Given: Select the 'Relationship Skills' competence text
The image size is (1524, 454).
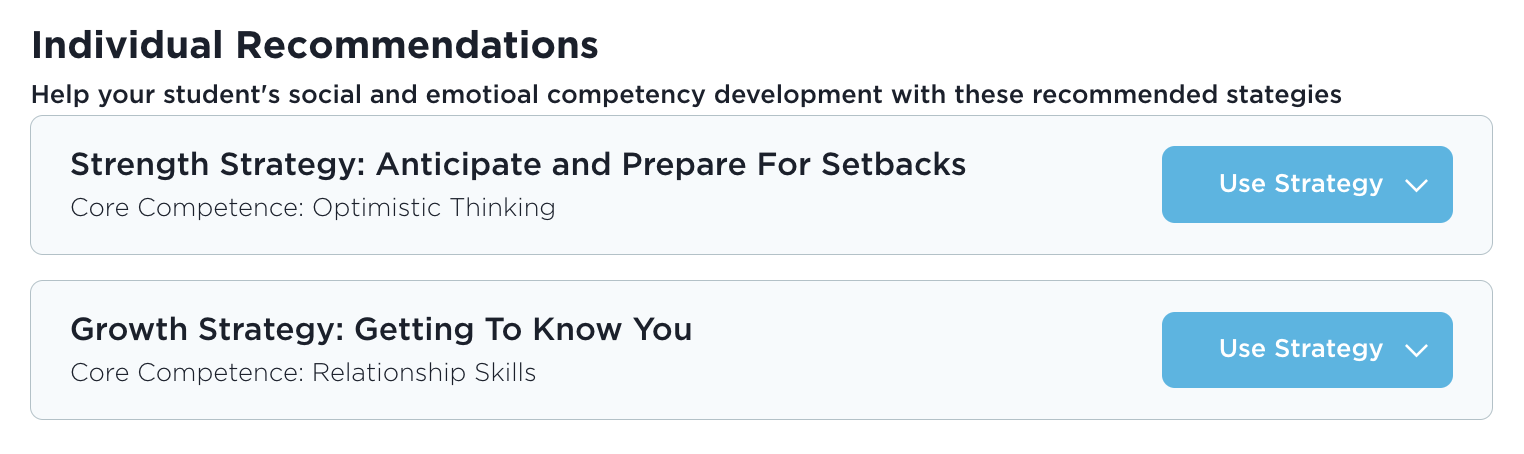Looking at the screenshot, I should click(x=424, y=373).
